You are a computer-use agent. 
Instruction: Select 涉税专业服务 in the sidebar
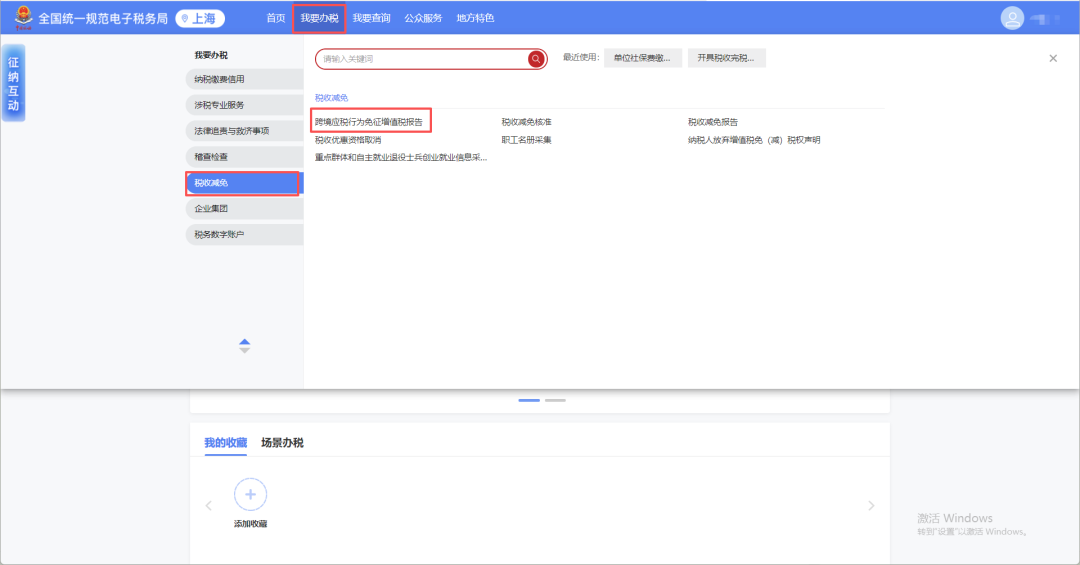pyautogui.click(x=245, y=105)
